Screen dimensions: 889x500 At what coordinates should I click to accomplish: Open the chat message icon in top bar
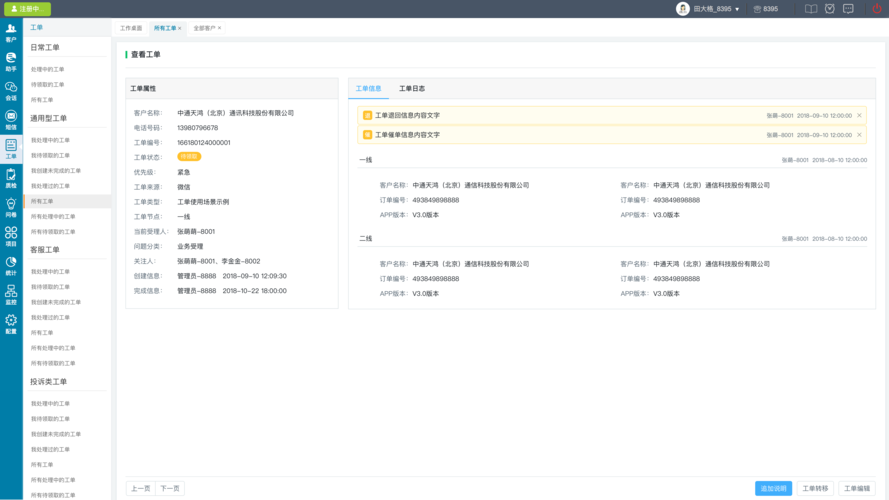pos(848,9)
